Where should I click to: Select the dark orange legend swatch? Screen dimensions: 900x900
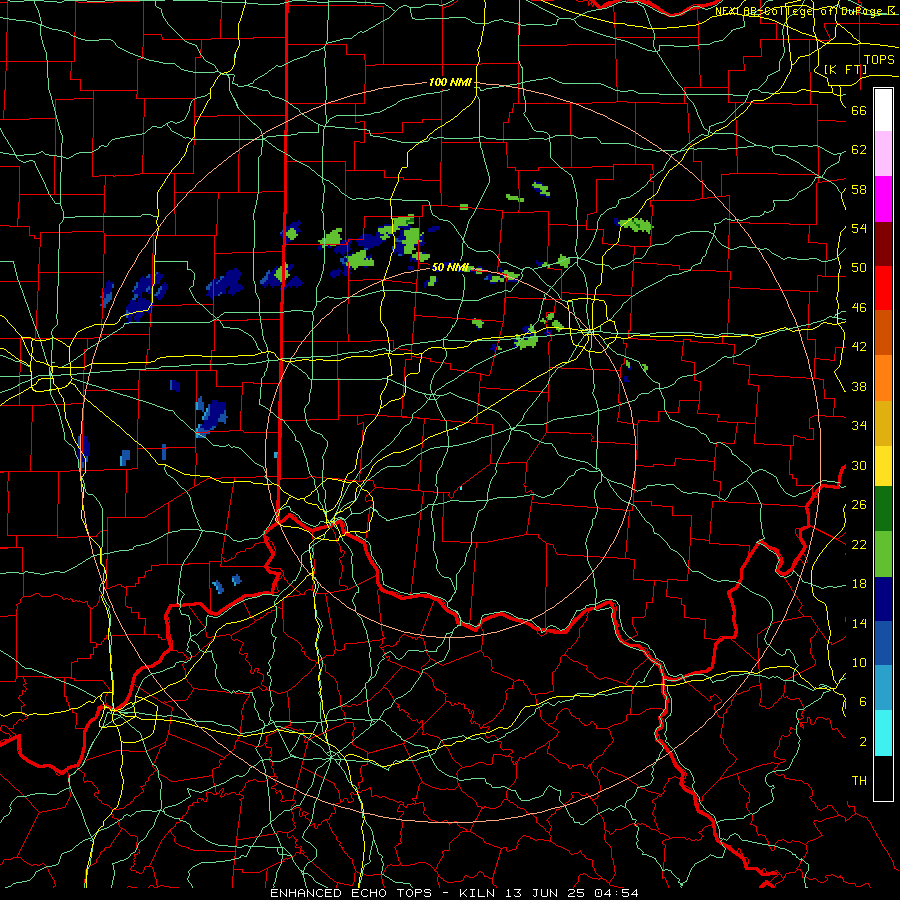tap(883, 332)
